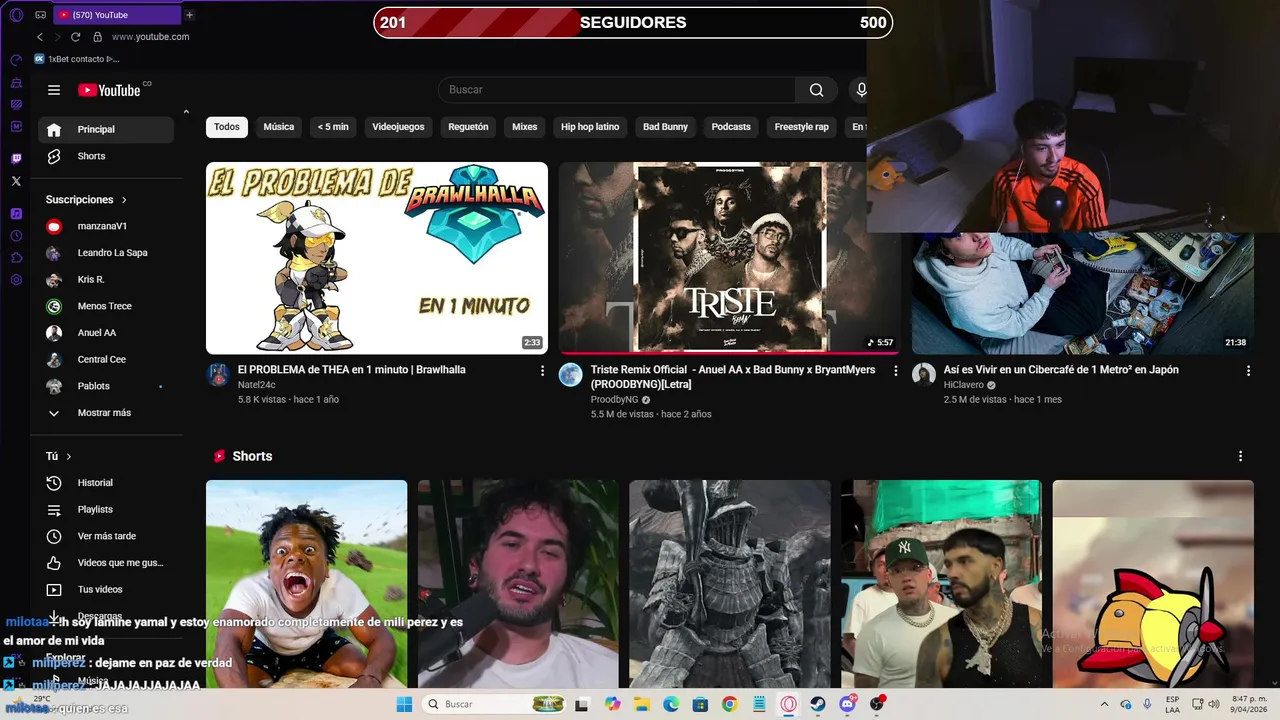This screenshot has width=1280, height=720.
Task: Play Triste Remix video thumbnail
Action: (730, 258)
